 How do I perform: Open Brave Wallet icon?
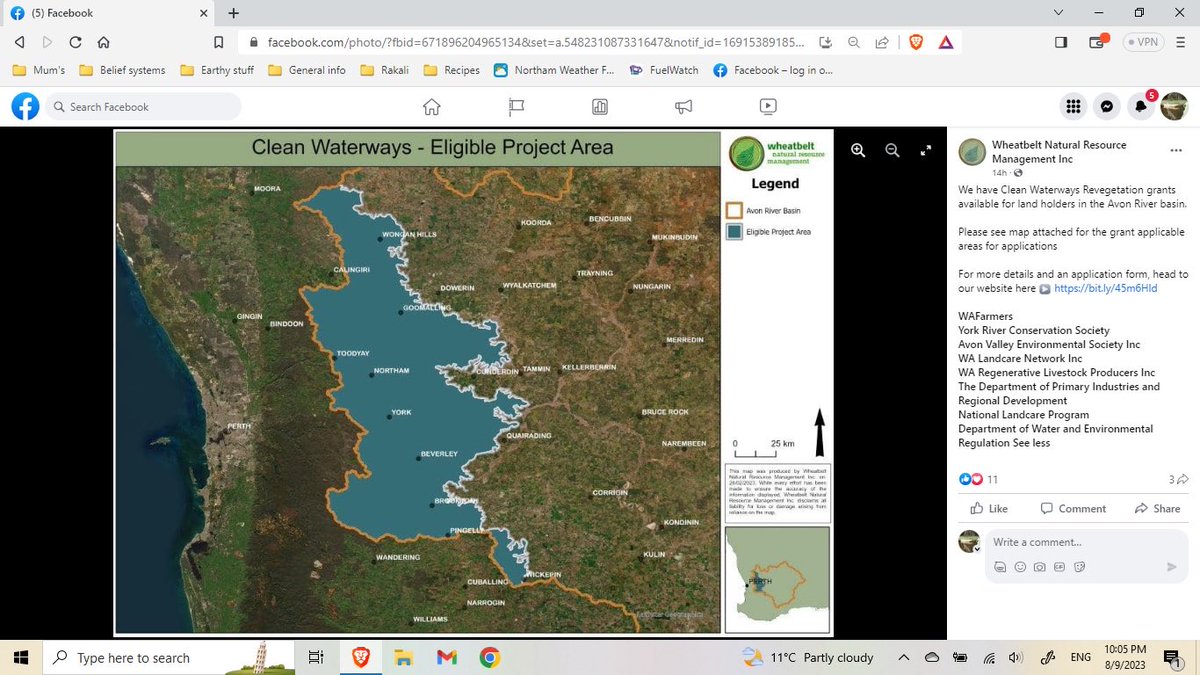[1098, 42]
